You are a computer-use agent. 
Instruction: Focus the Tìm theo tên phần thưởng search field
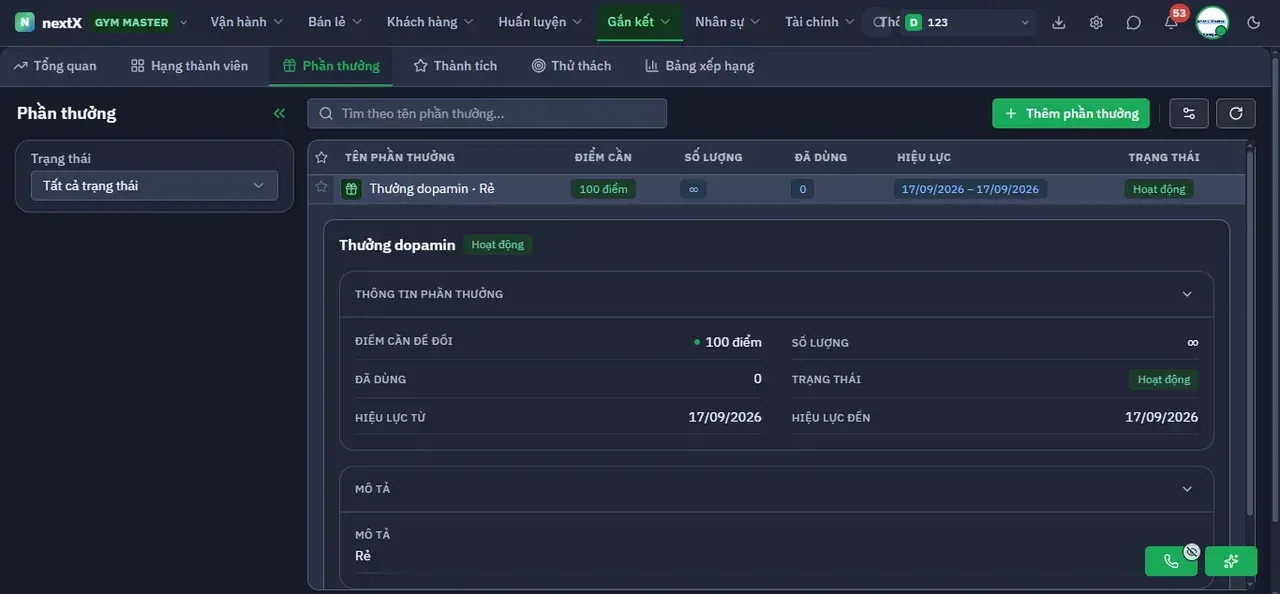[487, 113]
